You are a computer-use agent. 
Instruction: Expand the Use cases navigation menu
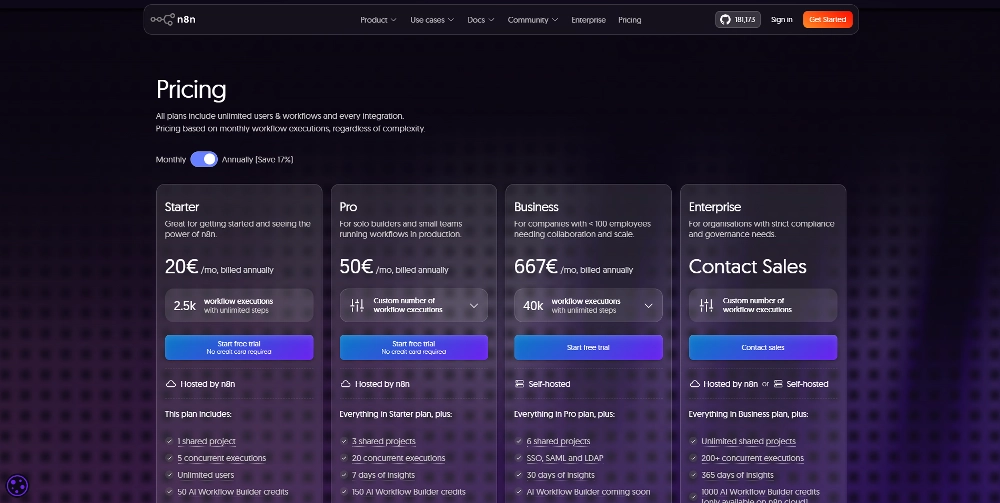pos(432,20)
